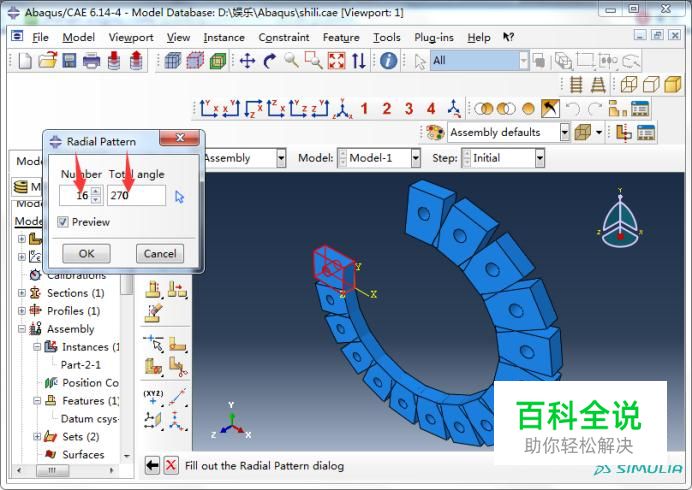
Task: Open the Help menu
Action: point(479,38)
